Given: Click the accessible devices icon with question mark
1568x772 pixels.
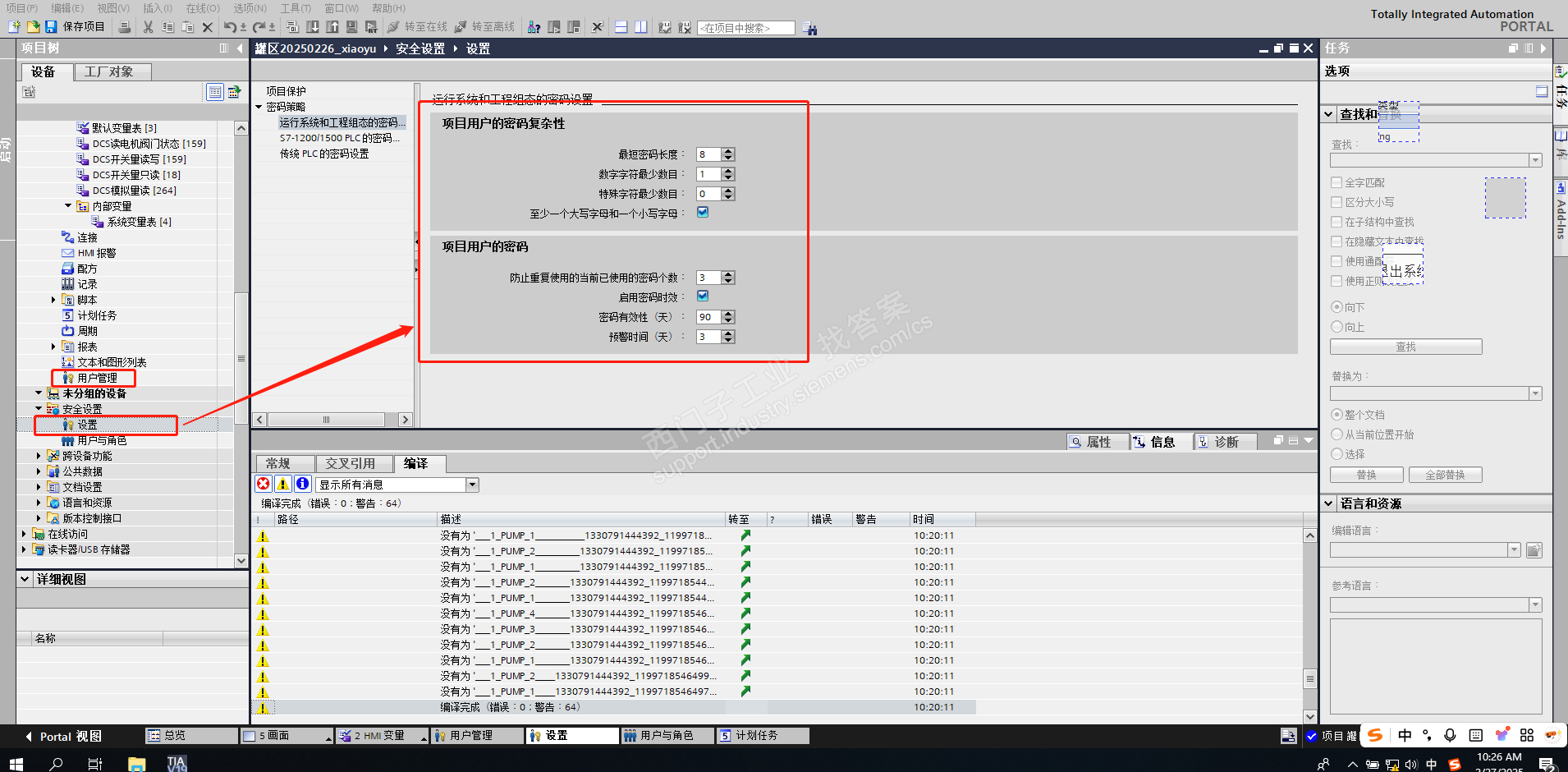Looking at the screenshot, I should [534, 27].
